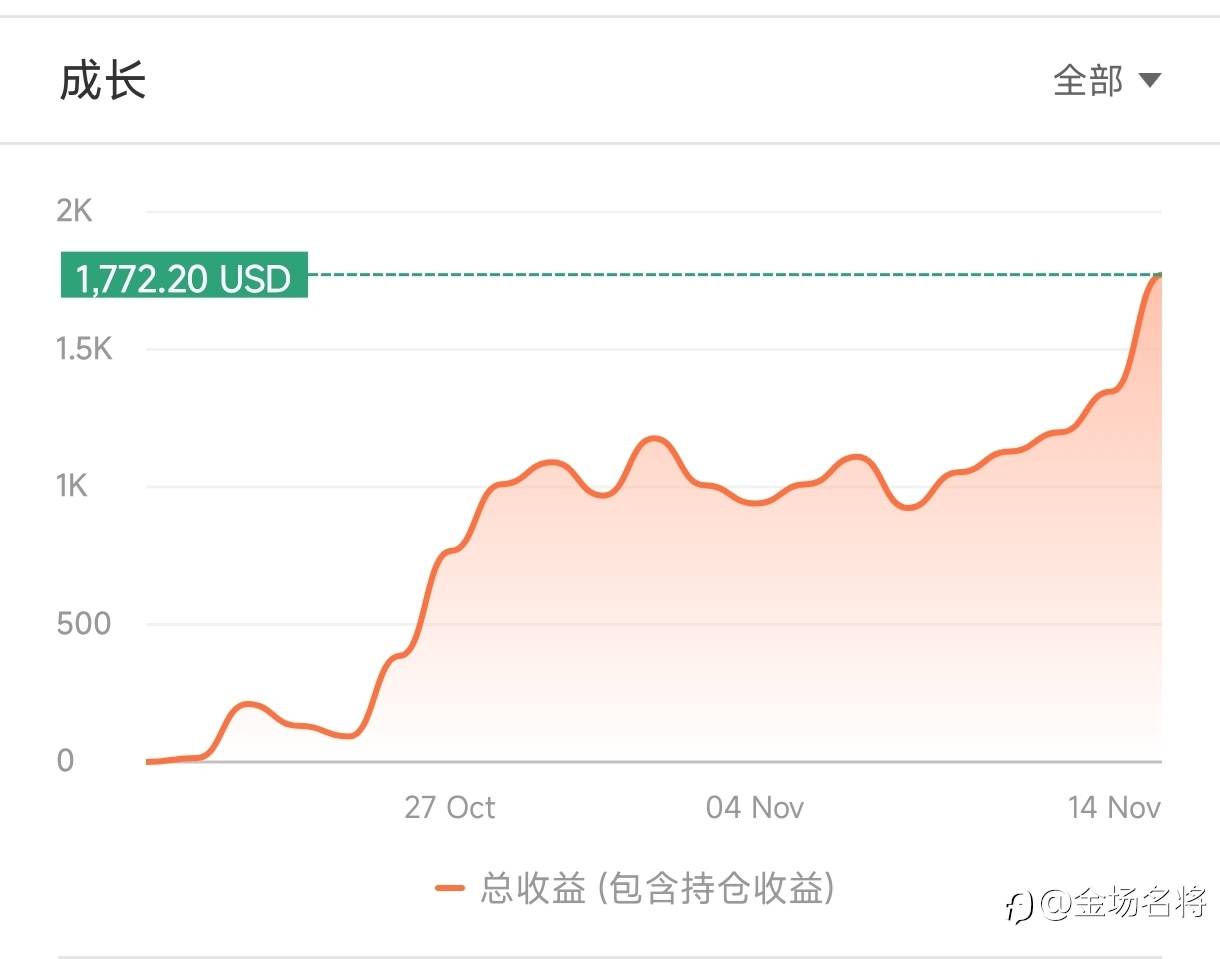1220x959 pixels.
Task: Click the 2K y-axis label
Action: click(74, 211)
